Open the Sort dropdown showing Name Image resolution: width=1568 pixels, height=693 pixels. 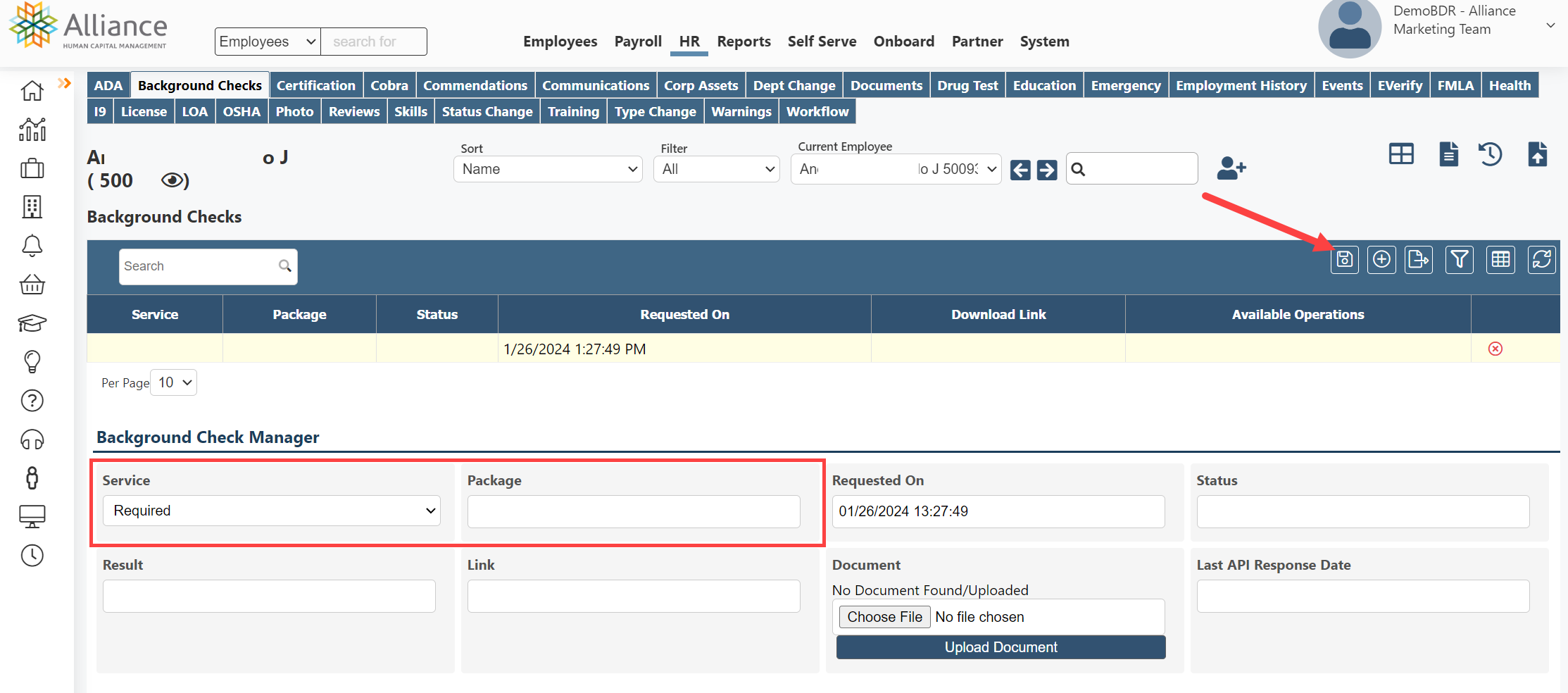(548, 169)
